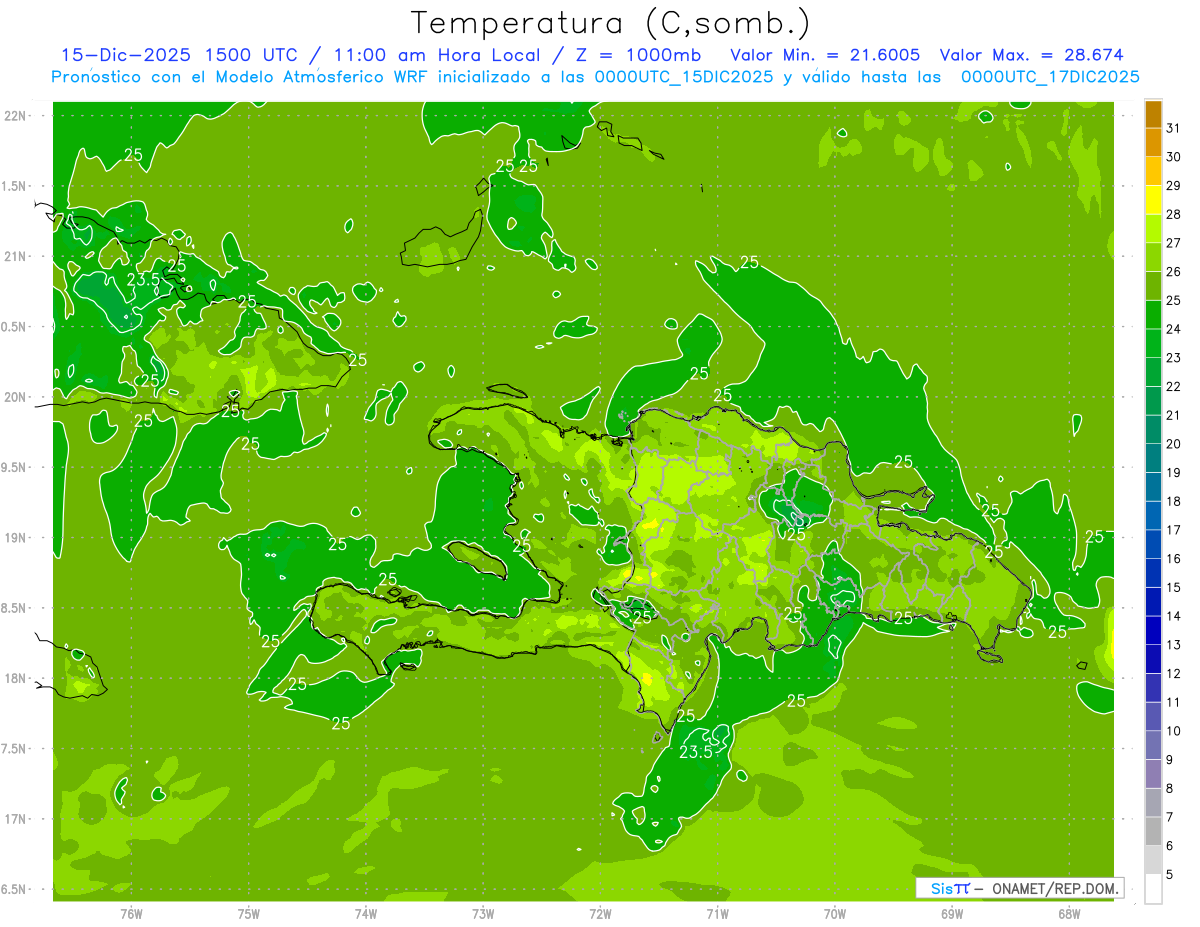Screen dimensions: 1200x927
Task: Click the '31' label on the color legend
Action: coord(1173,128)
